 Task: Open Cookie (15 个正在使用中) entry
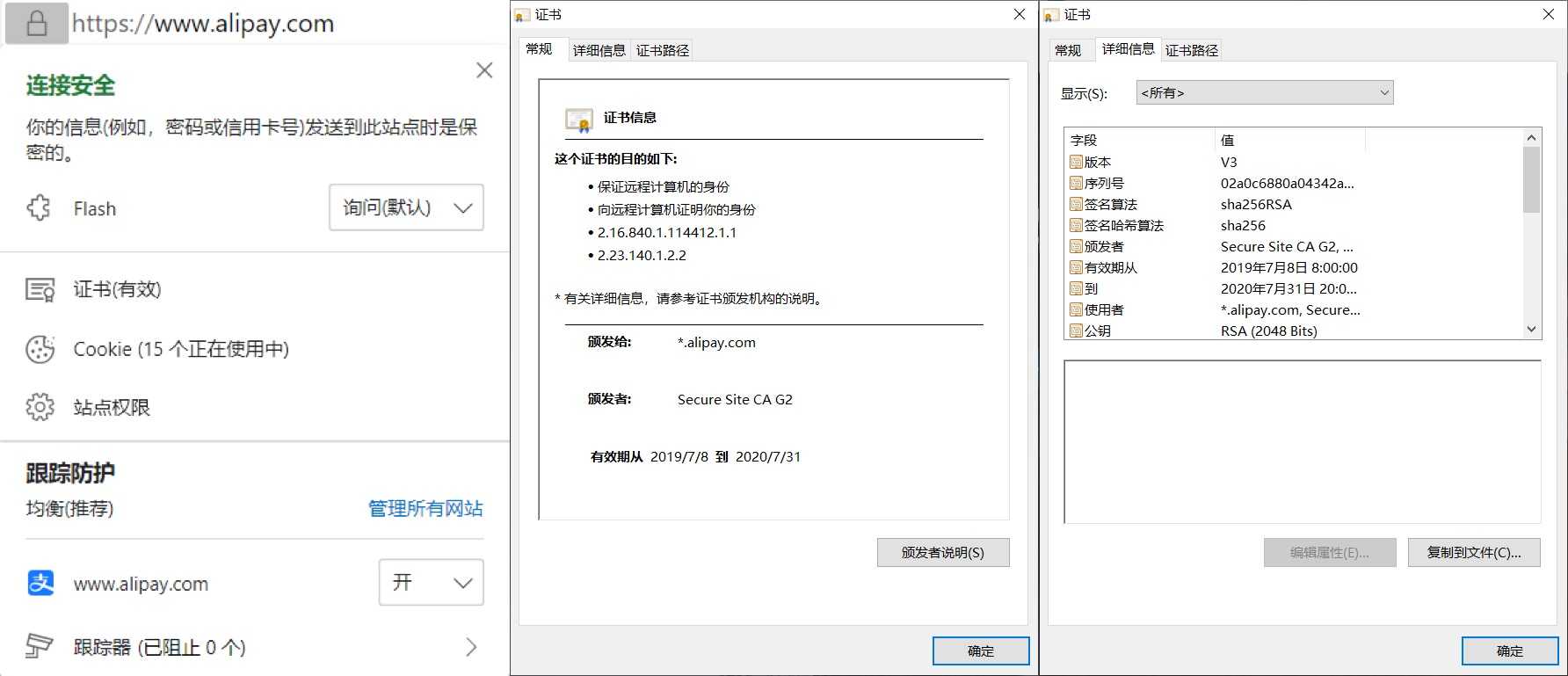[x=181, y=349]
